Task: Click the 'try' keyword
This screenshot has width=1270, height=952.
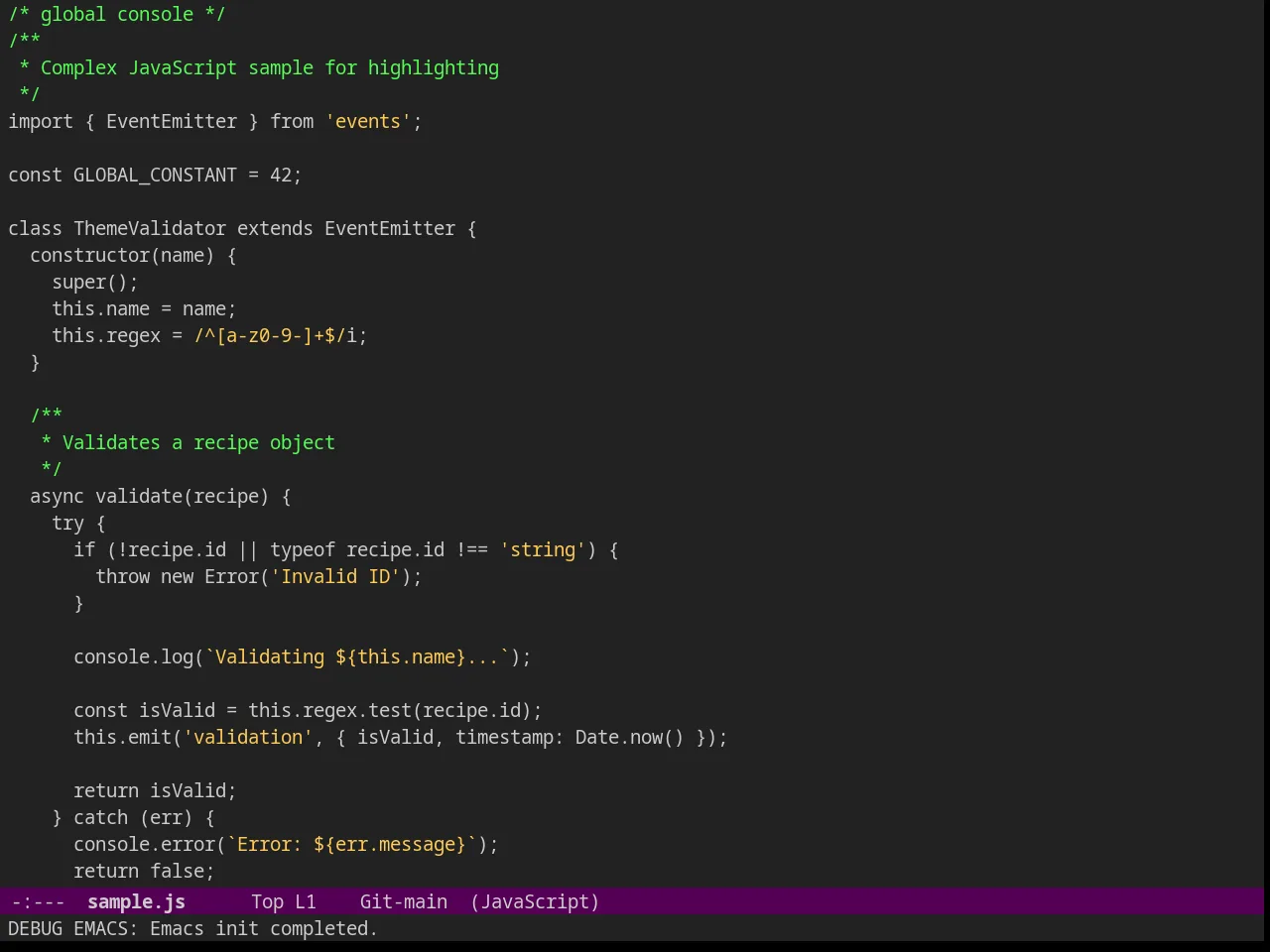Action: coord(67,523)
